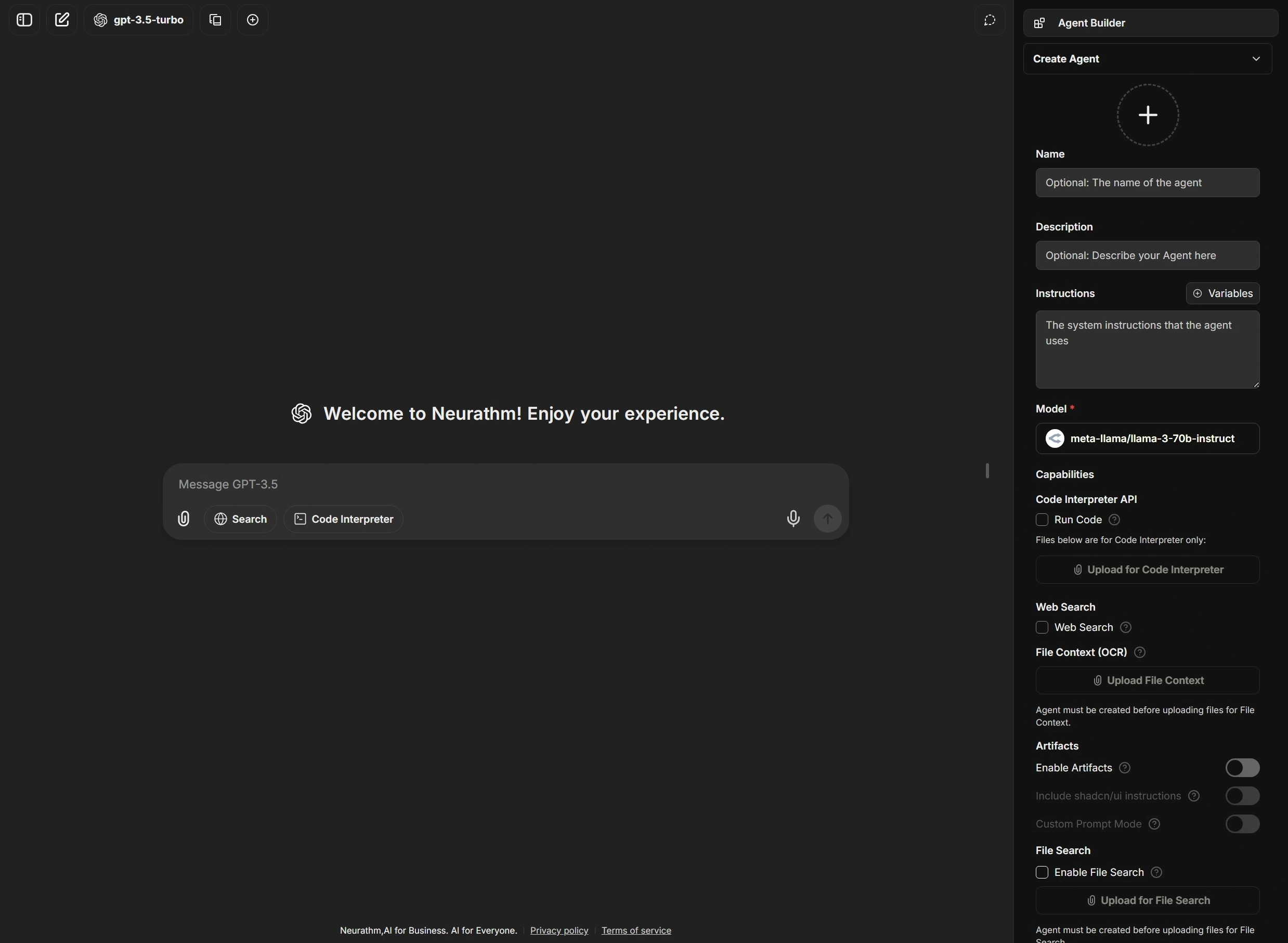Click the send message arrow button
The height and width of the screenshot is (943, 1288).
827,518
